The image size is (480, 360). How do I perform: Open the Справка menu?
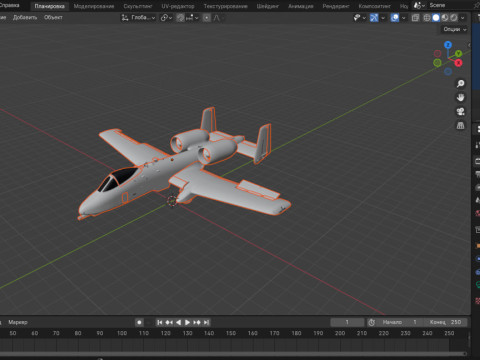click(9, 5)
